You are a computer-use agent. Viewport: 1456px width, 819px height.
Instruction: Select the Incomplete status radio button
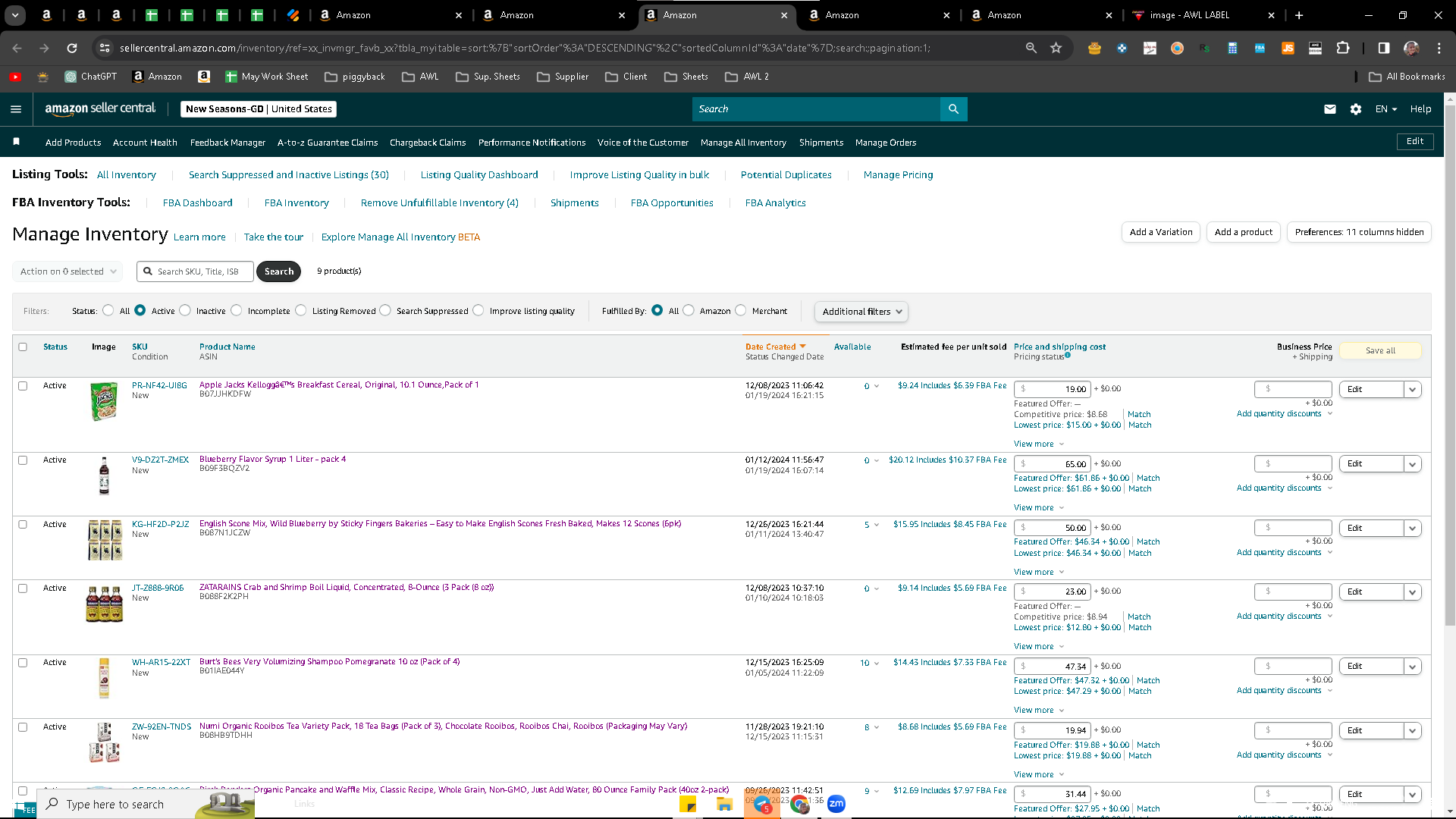(237, 310)
